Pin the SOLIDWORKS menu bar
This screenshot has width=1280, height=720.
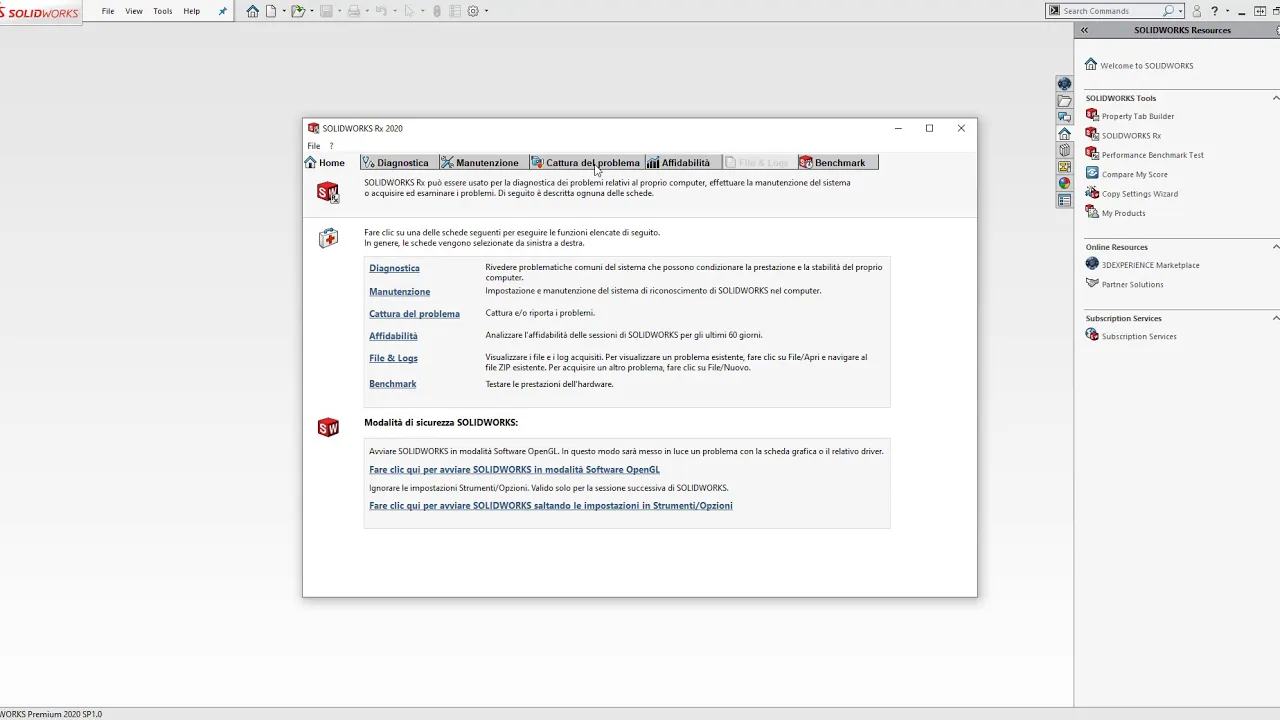click(x=222, y=11)
